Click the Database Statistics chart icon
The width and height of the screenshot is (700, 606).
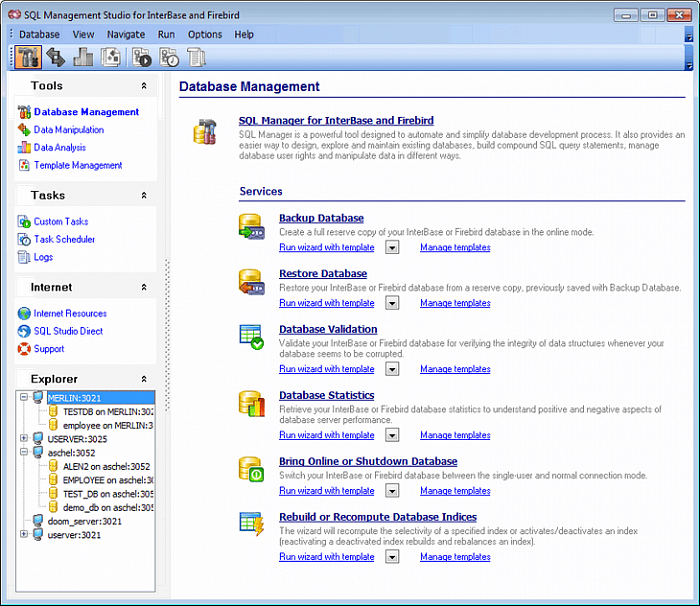[251, 404]
